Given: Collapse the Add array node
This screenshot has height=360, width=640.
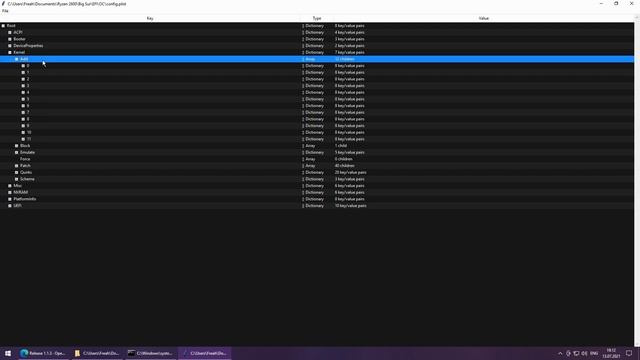Looking at the screenshot, I should 17,59.
